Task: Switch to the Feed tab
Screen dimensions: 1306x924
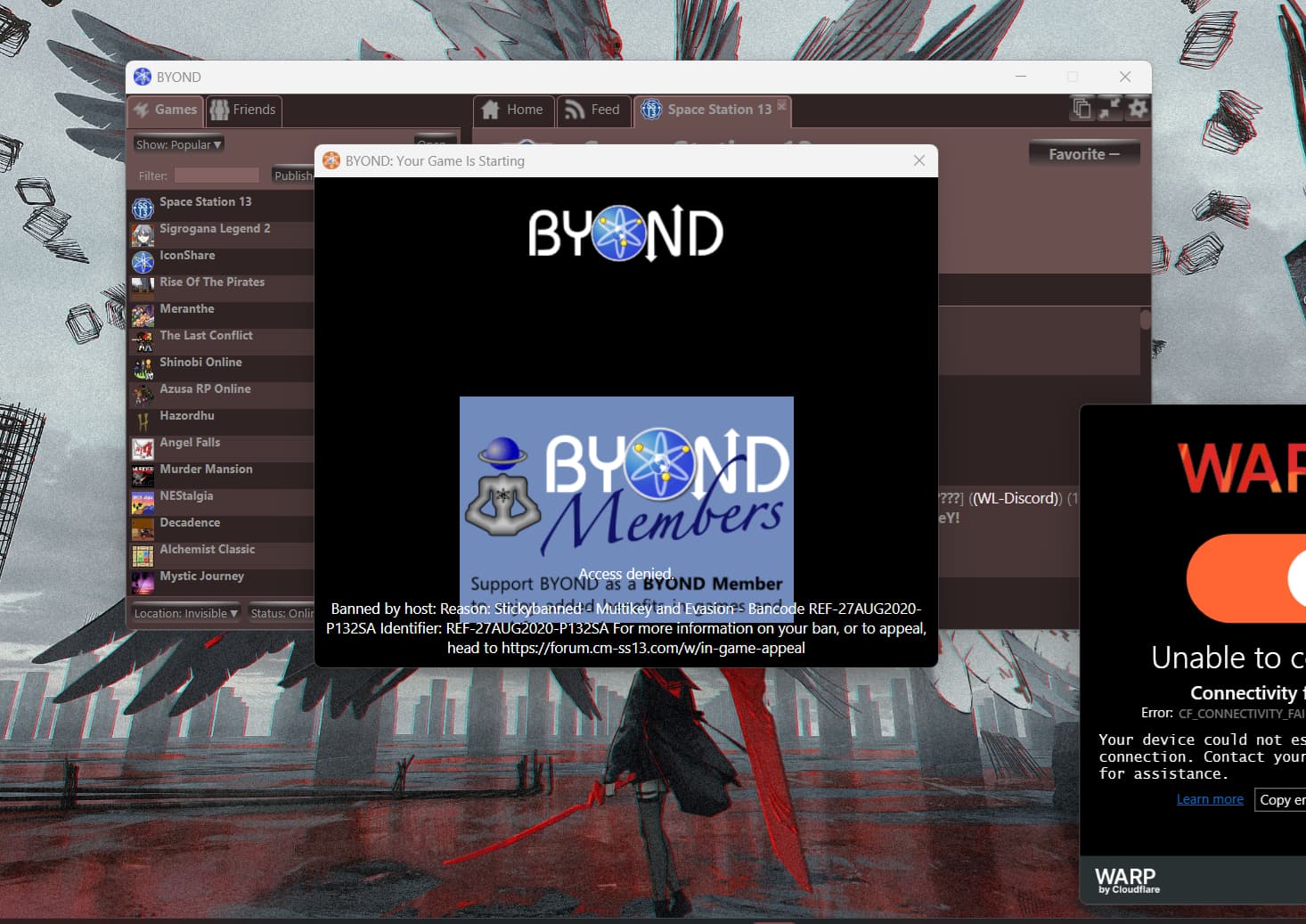Action: pos(593,110)
